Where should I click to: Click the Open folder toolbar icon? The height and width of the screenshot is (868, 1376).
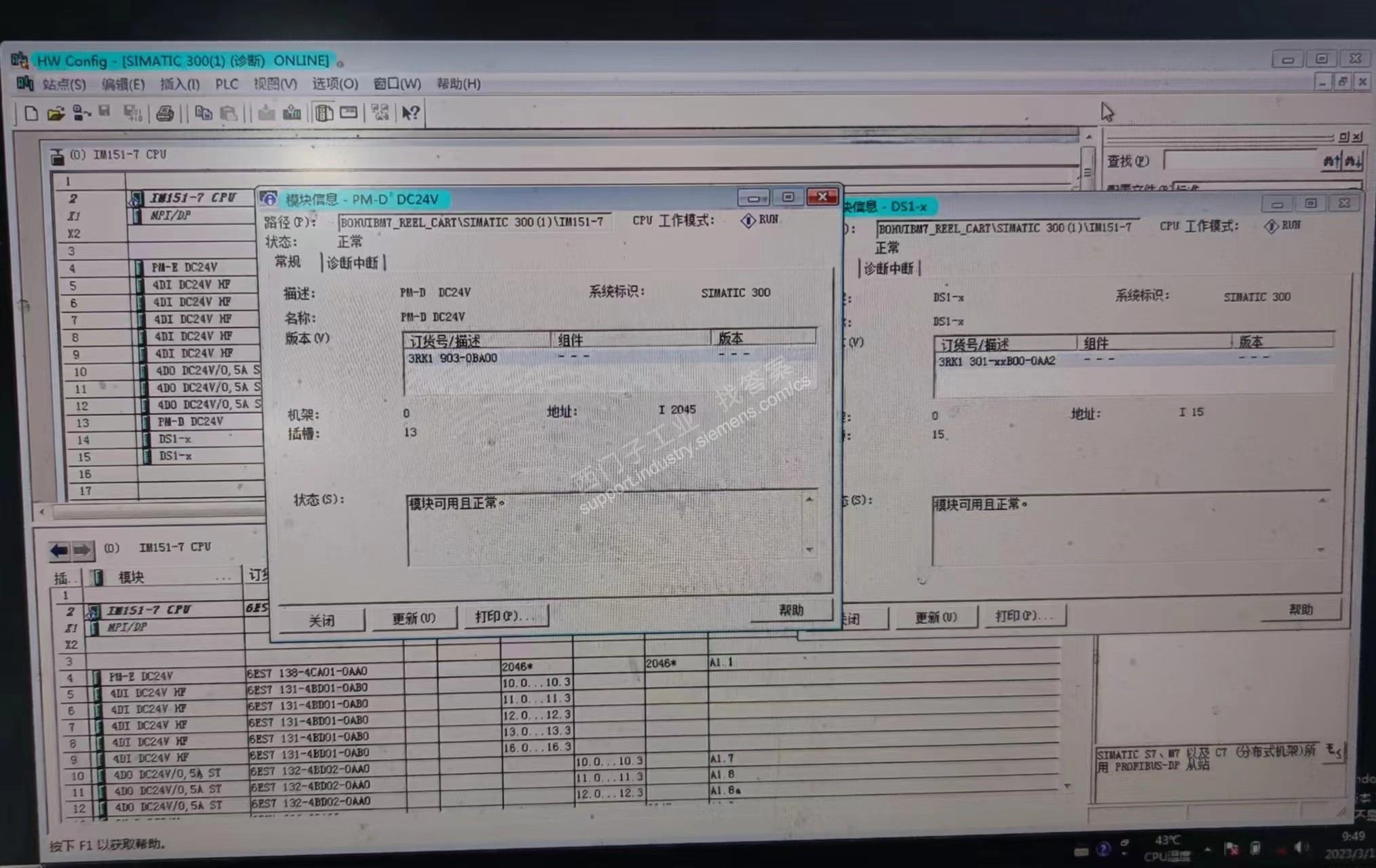tap(56, 113)
